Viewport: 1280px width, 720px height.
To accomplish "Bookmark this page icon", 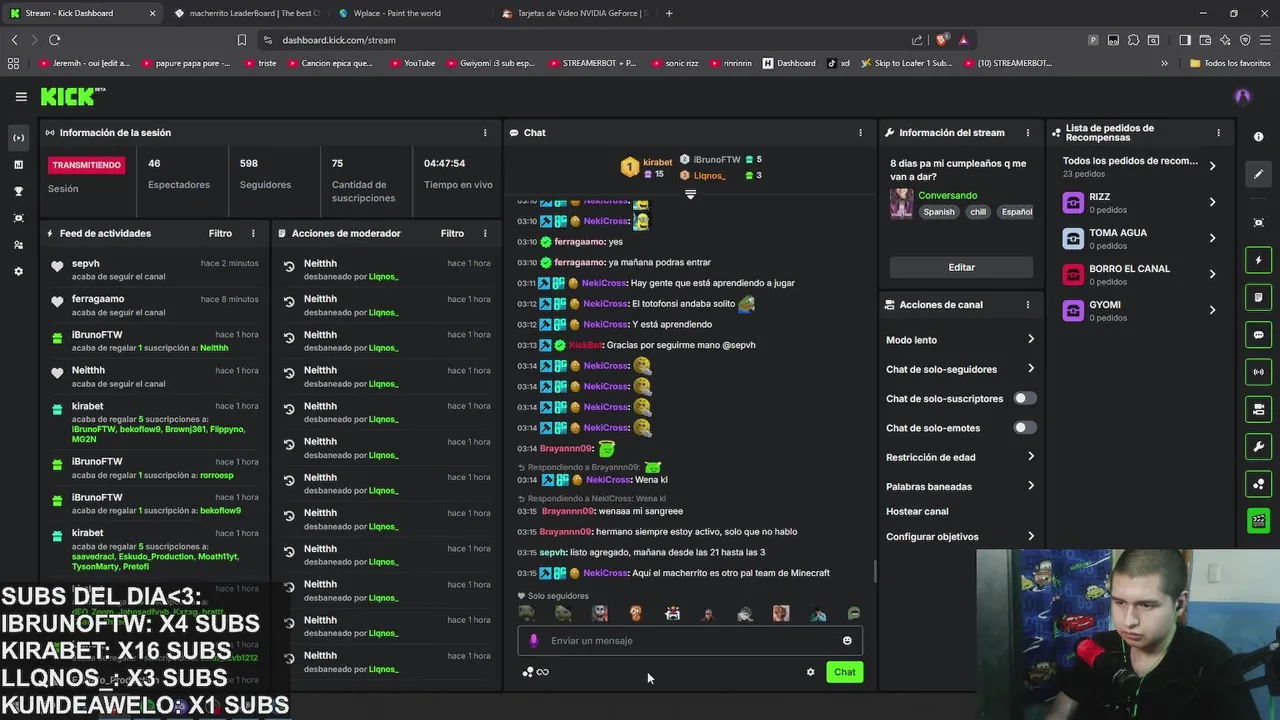I will 241,40.
